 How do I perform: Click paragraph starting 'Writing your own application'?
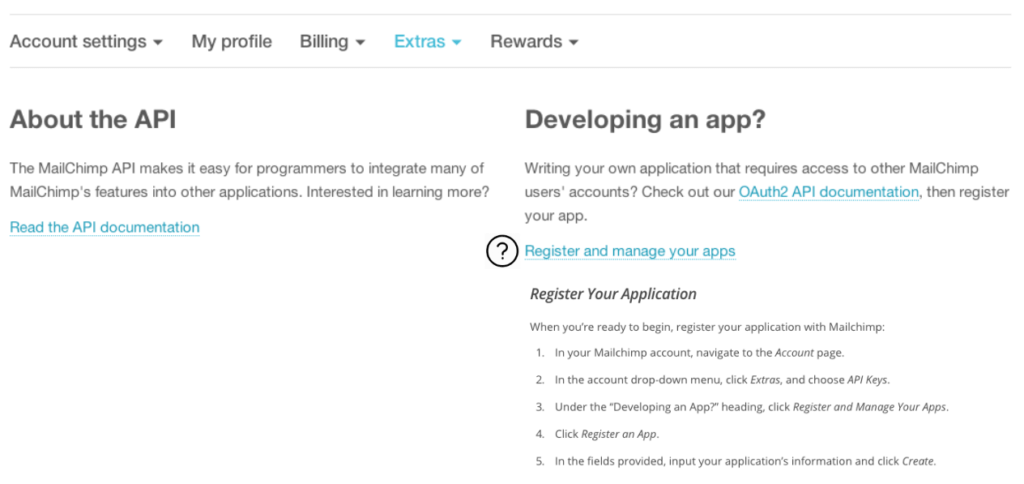(x=767, y=192)
